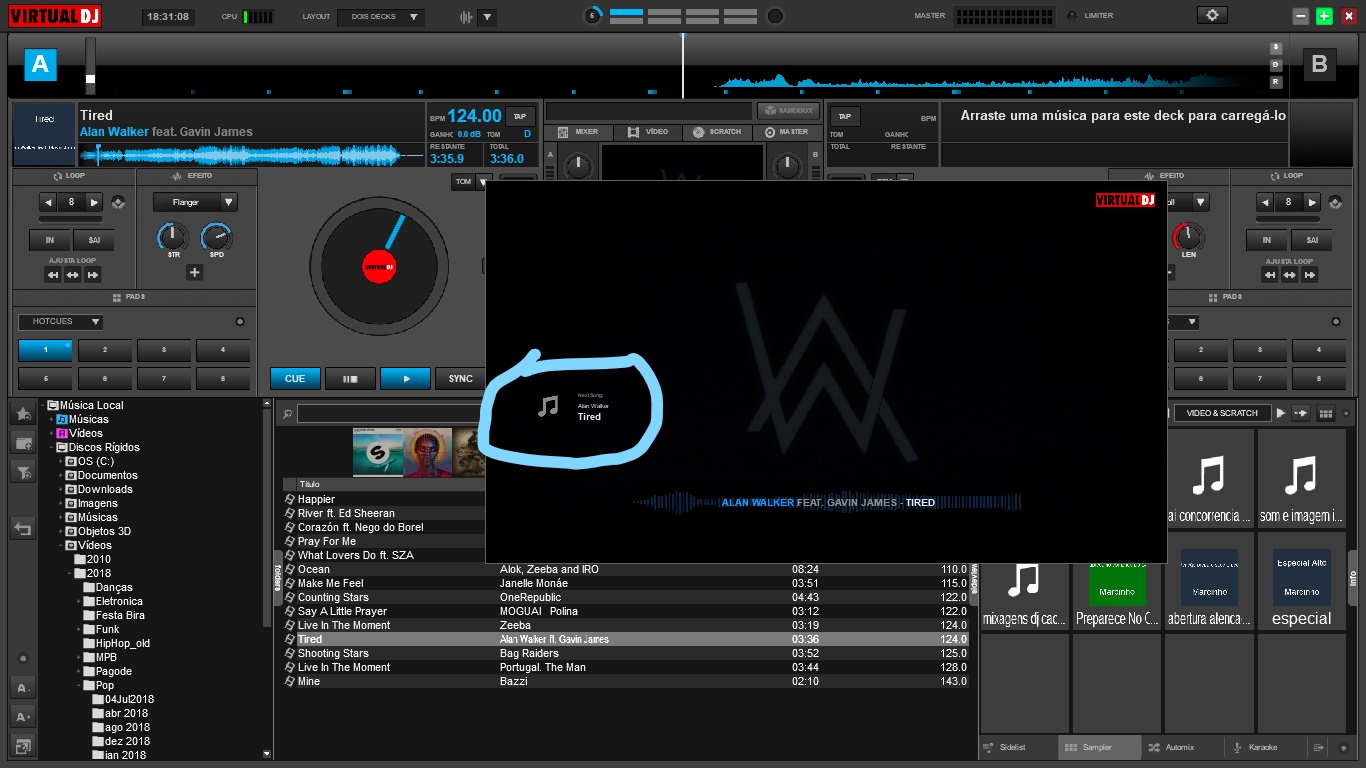Adjust Flanger SPD knob

tap(216, 237)
